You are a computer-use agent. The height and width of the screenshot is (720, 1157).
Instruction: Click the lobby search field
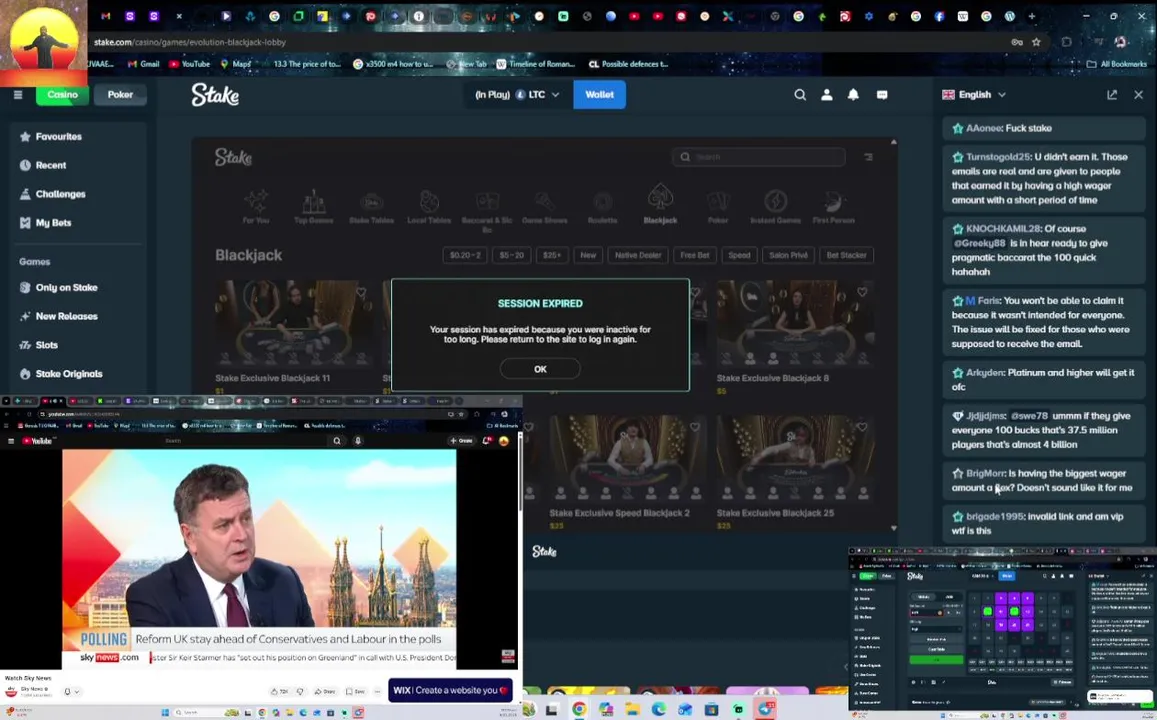click(x=759, y=157)
